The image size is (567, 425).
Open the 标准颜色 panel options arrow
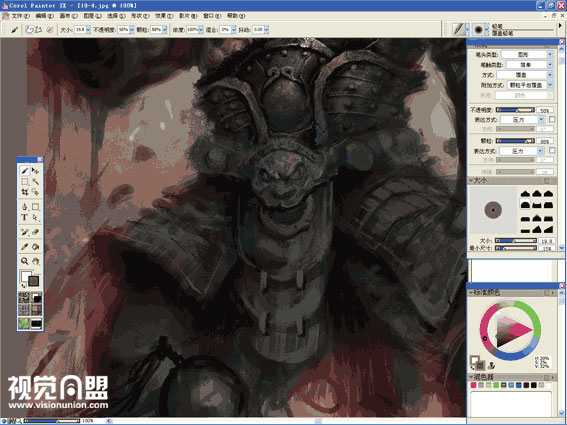point(553,293)
